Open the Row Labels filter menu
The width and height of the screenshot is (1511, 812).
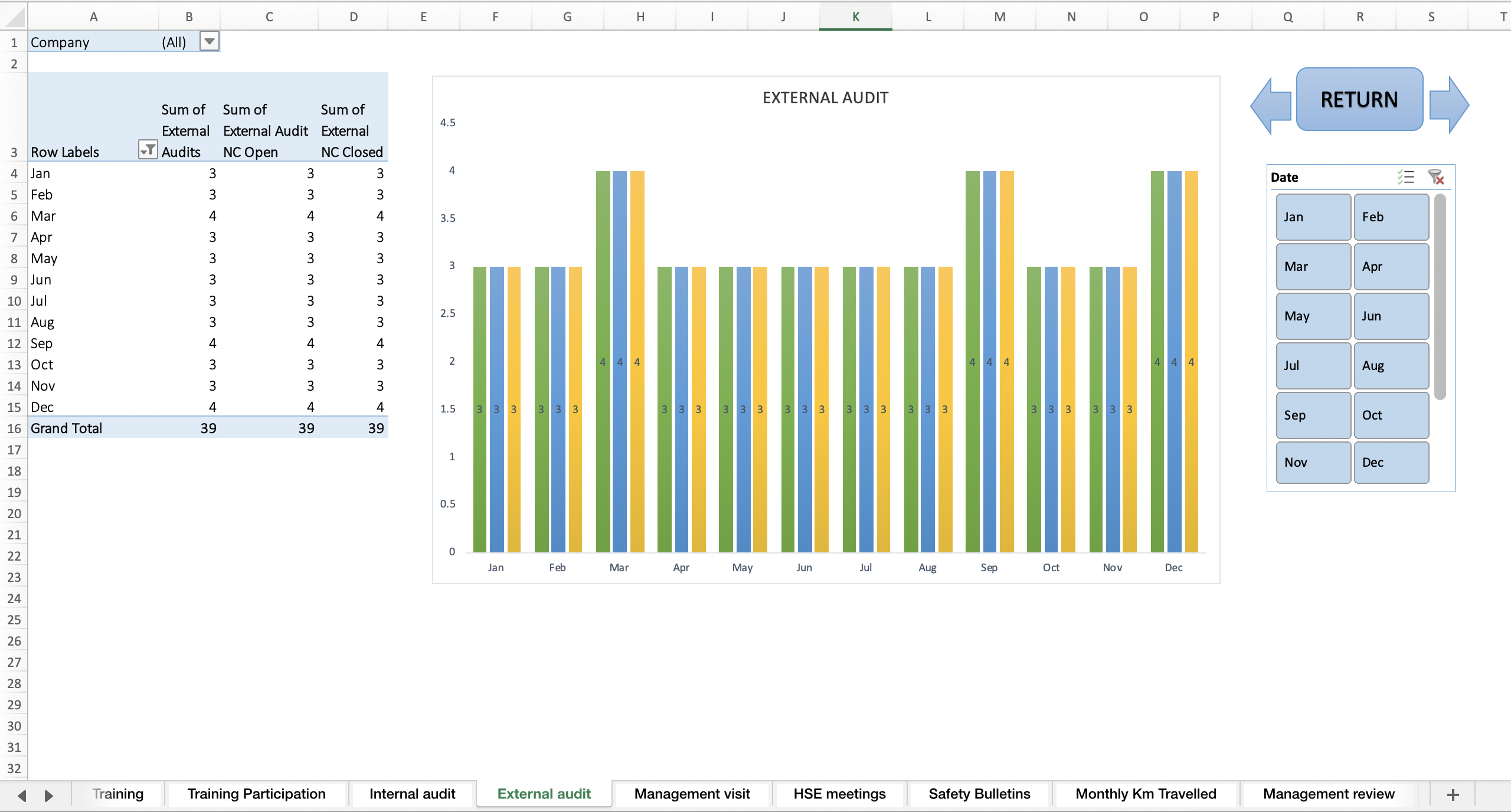[149, 150]
